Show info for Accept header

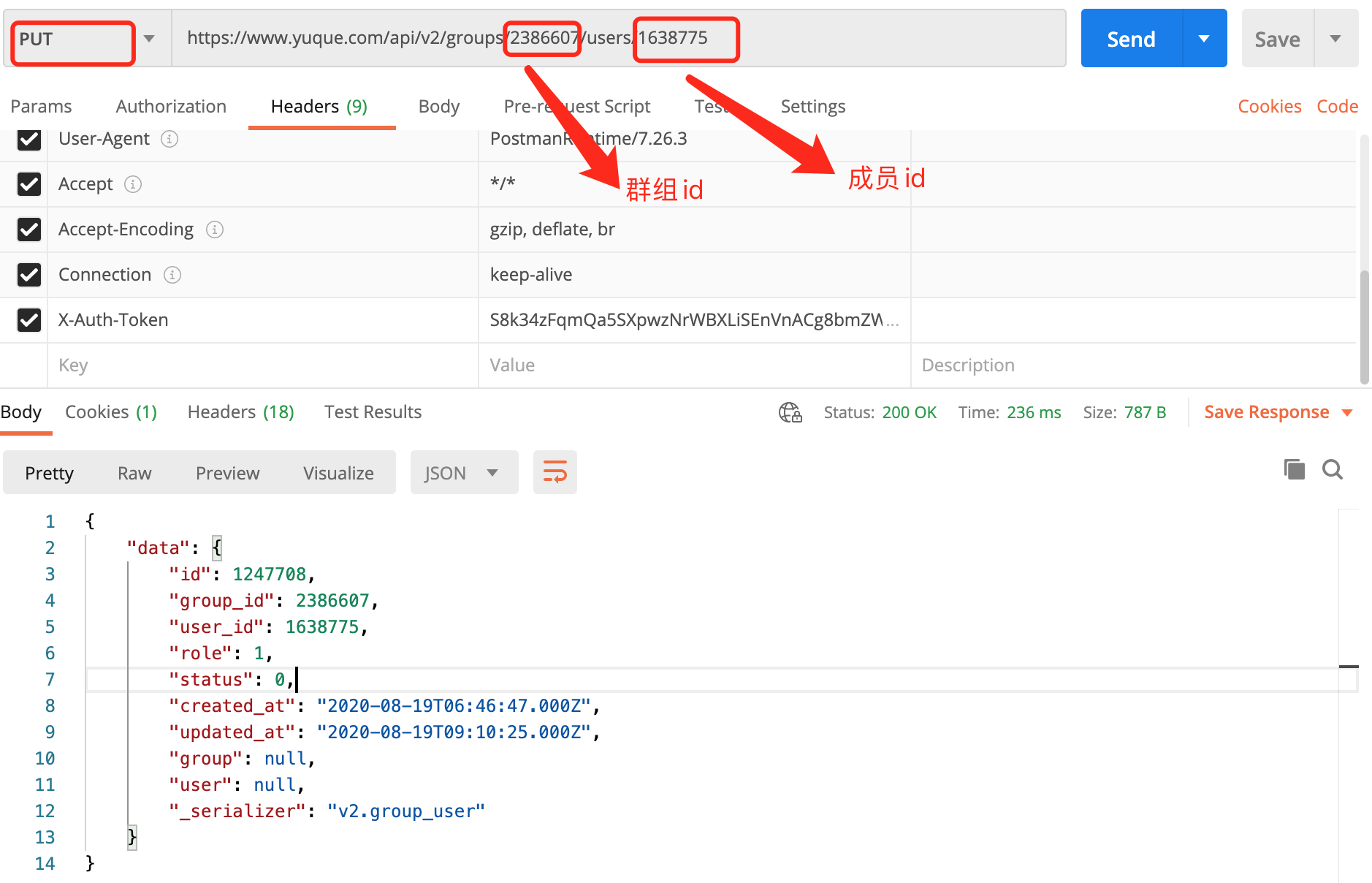pyautogui.click(x=133, y=184)
